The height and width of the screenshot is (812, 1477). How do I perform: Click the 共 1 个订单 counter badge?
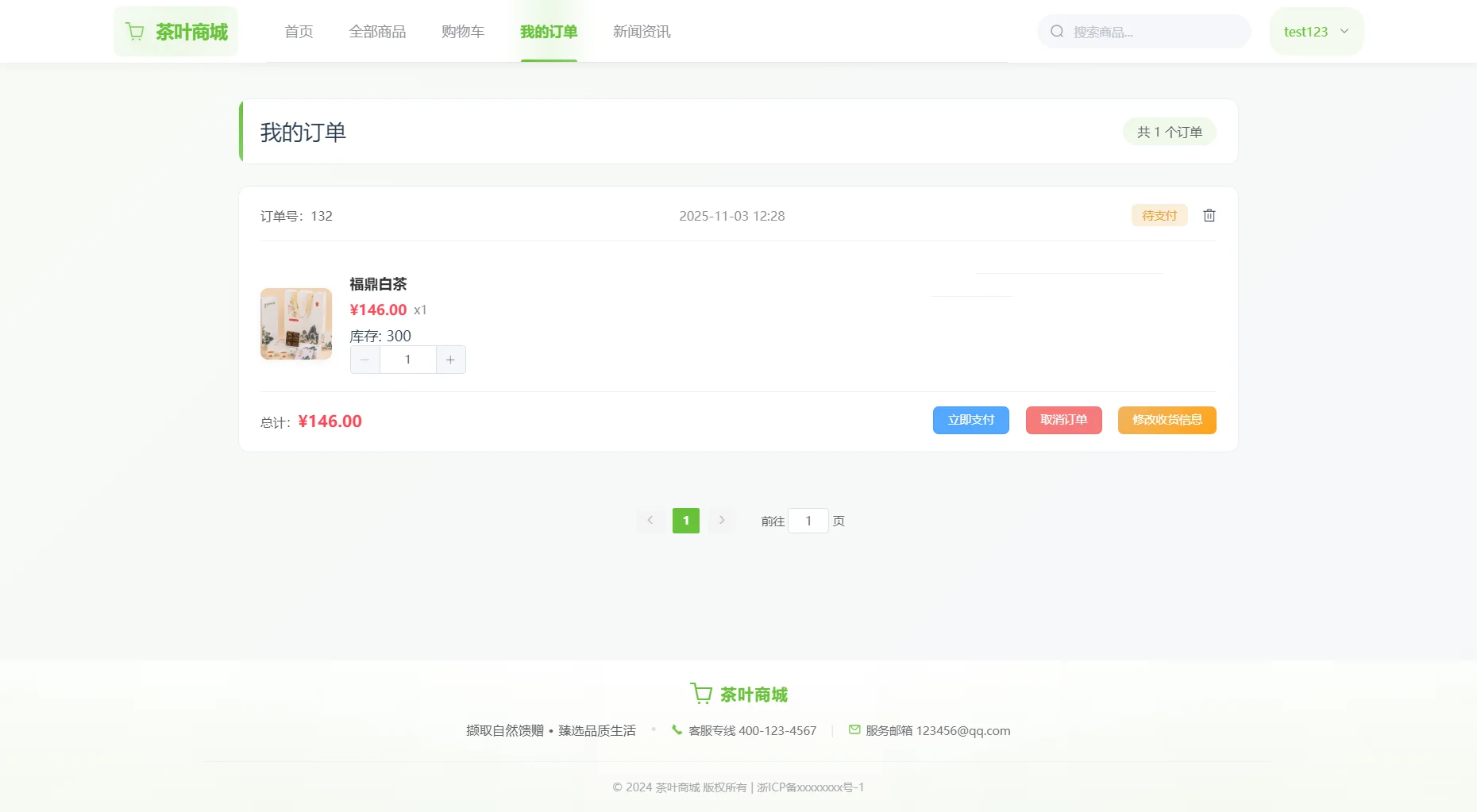pos(1169,132)
